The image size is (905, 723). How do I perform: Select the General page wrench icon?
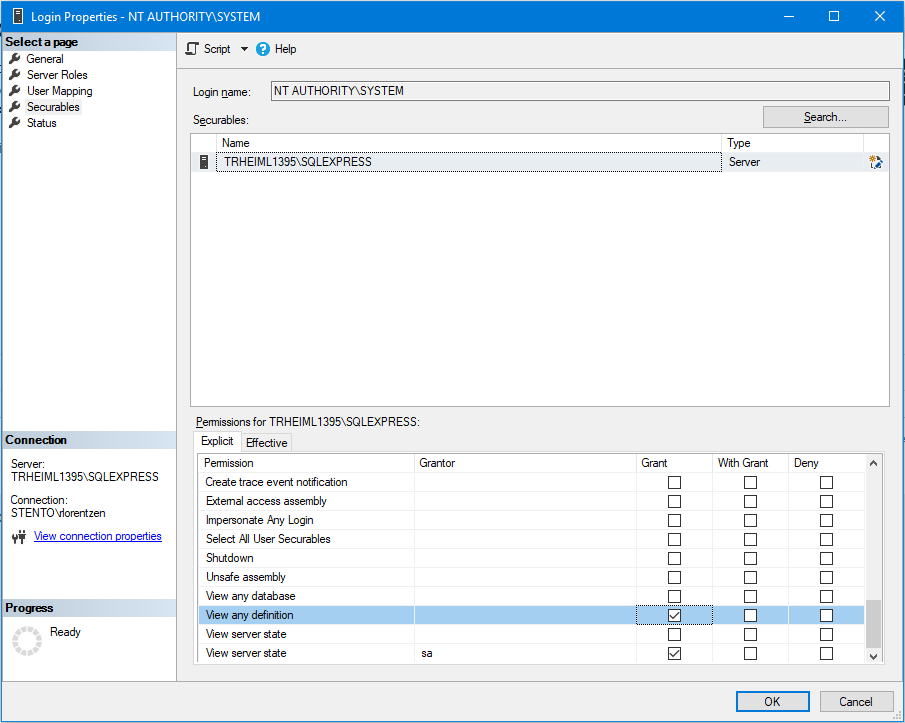coord(15,59)
